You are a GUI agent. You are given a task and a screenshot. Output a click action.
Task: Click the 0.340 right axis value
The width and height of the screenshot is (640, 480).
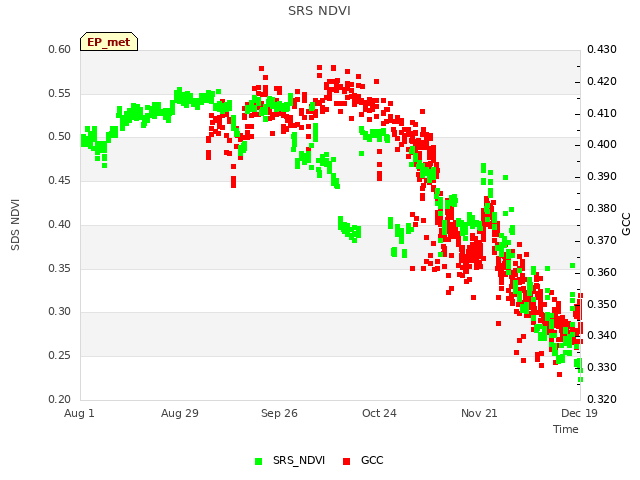[x=602, y=335]
